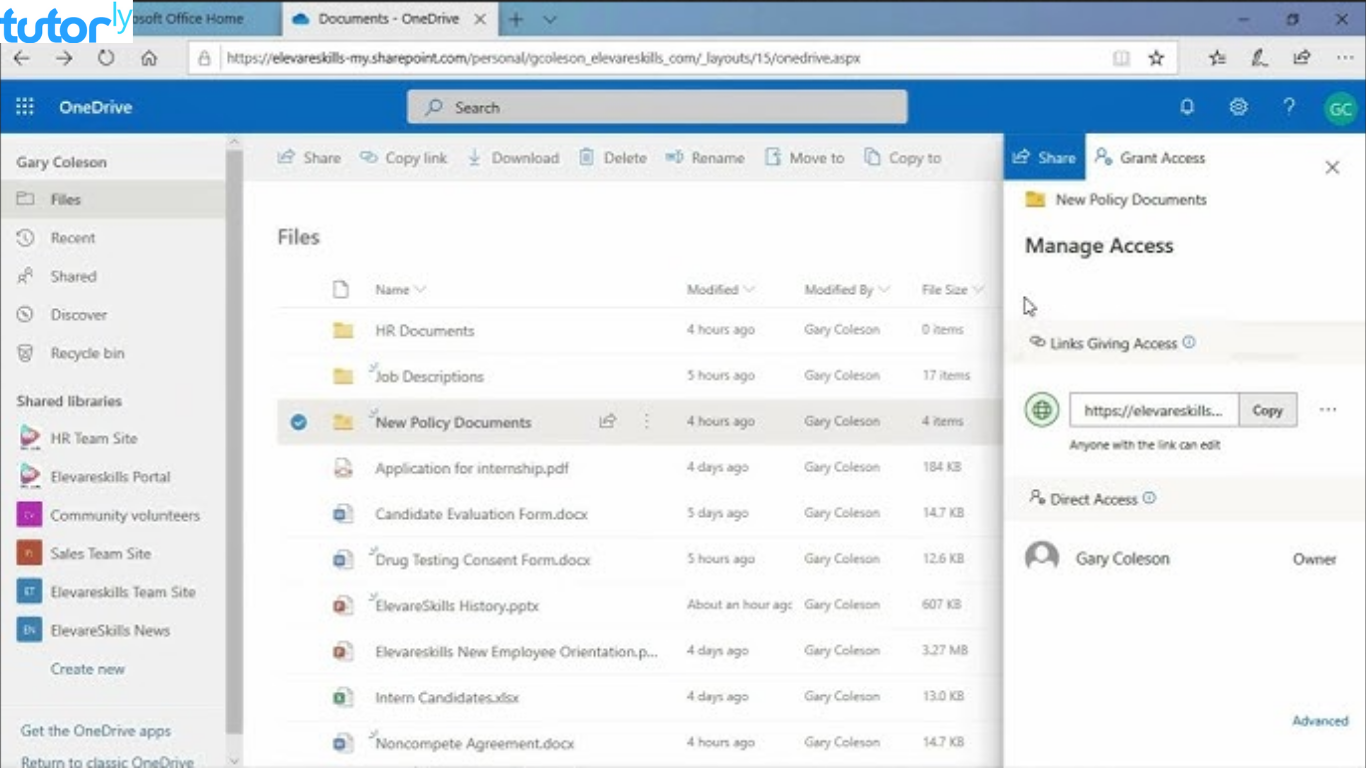Click Download in the command bar
Image resolution: width=1366 pixels, height=768 pixels.
click(513, 158)
